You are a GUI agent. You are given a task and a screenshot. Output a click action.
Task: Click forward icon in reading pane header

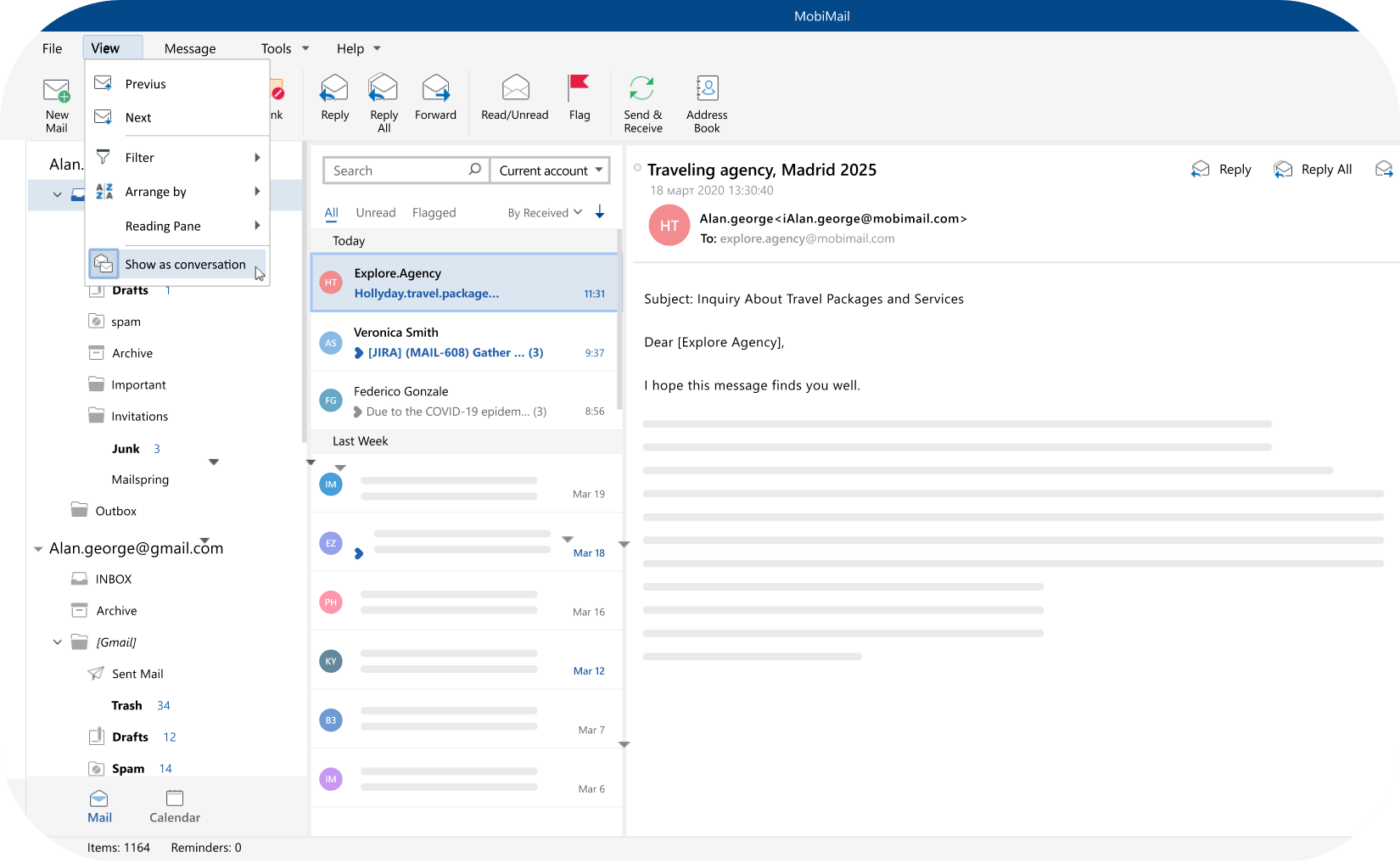[1384, 170]
